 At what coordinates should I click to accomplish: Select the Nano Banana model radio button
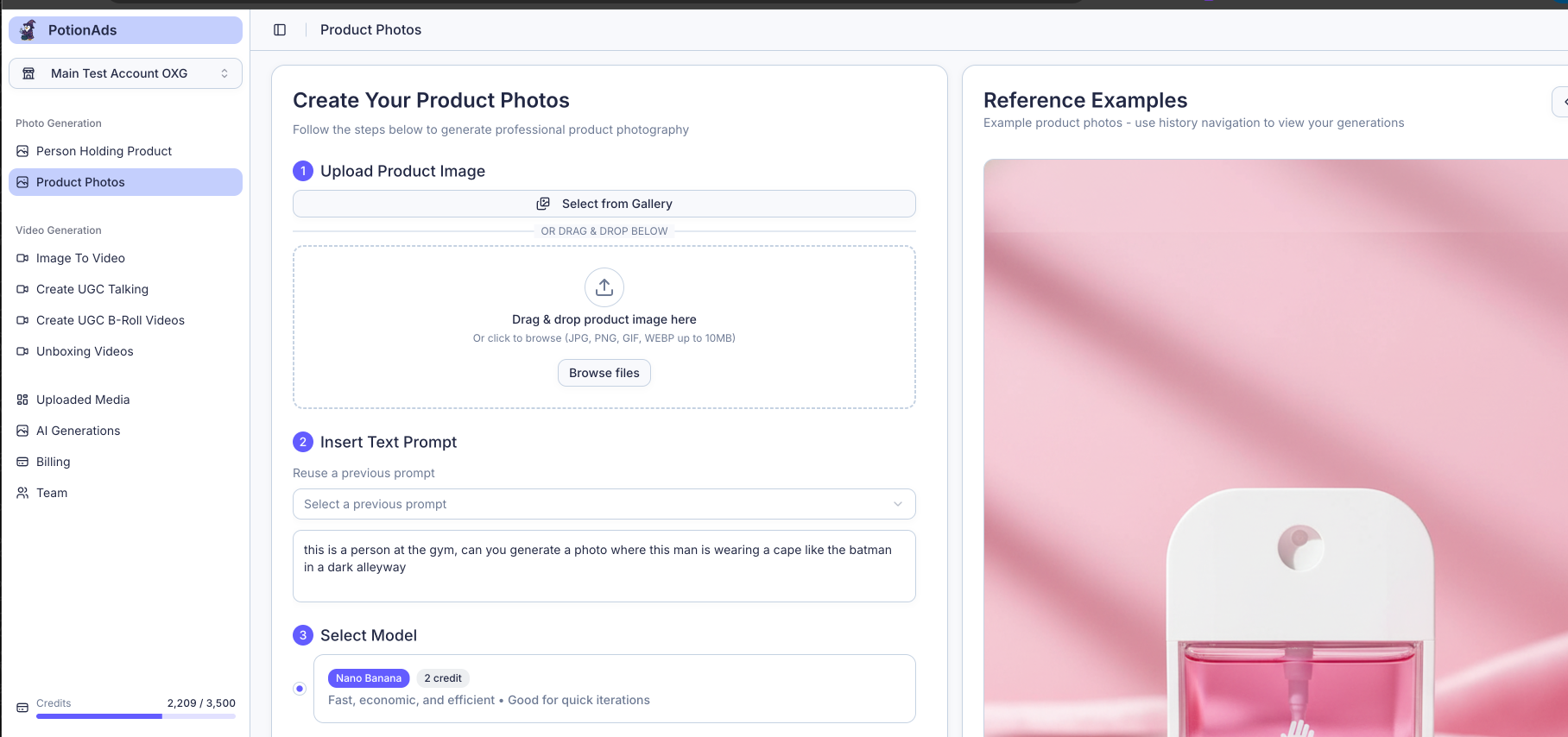pos(300,689)
